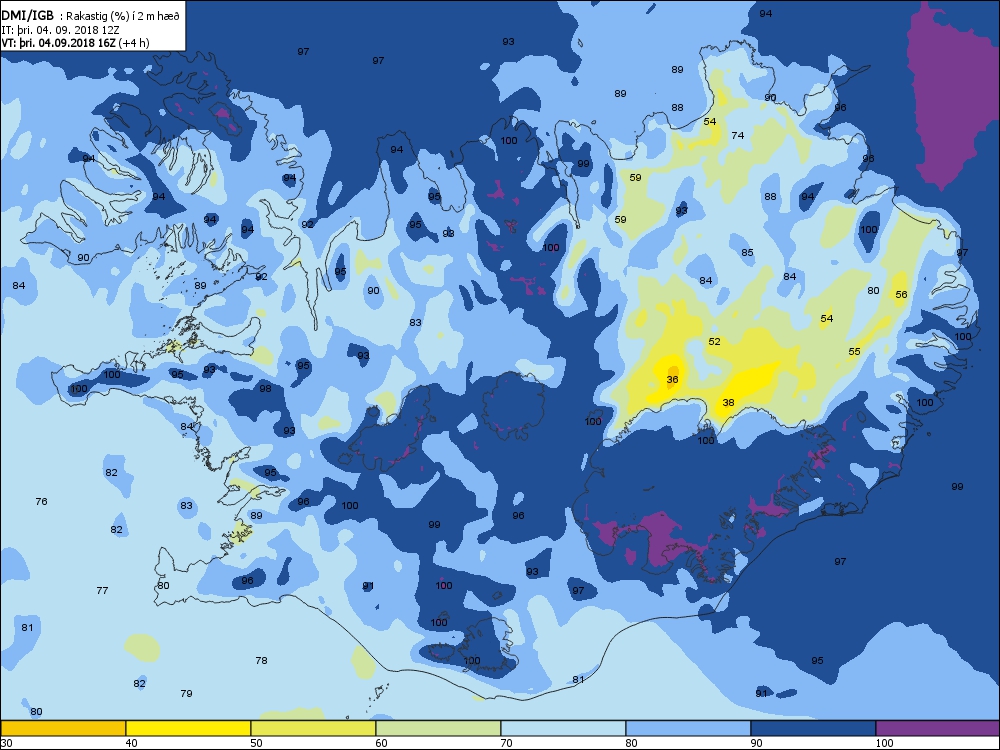Select the offshore value "77"
1000x750 pixels.
(102, 591)
